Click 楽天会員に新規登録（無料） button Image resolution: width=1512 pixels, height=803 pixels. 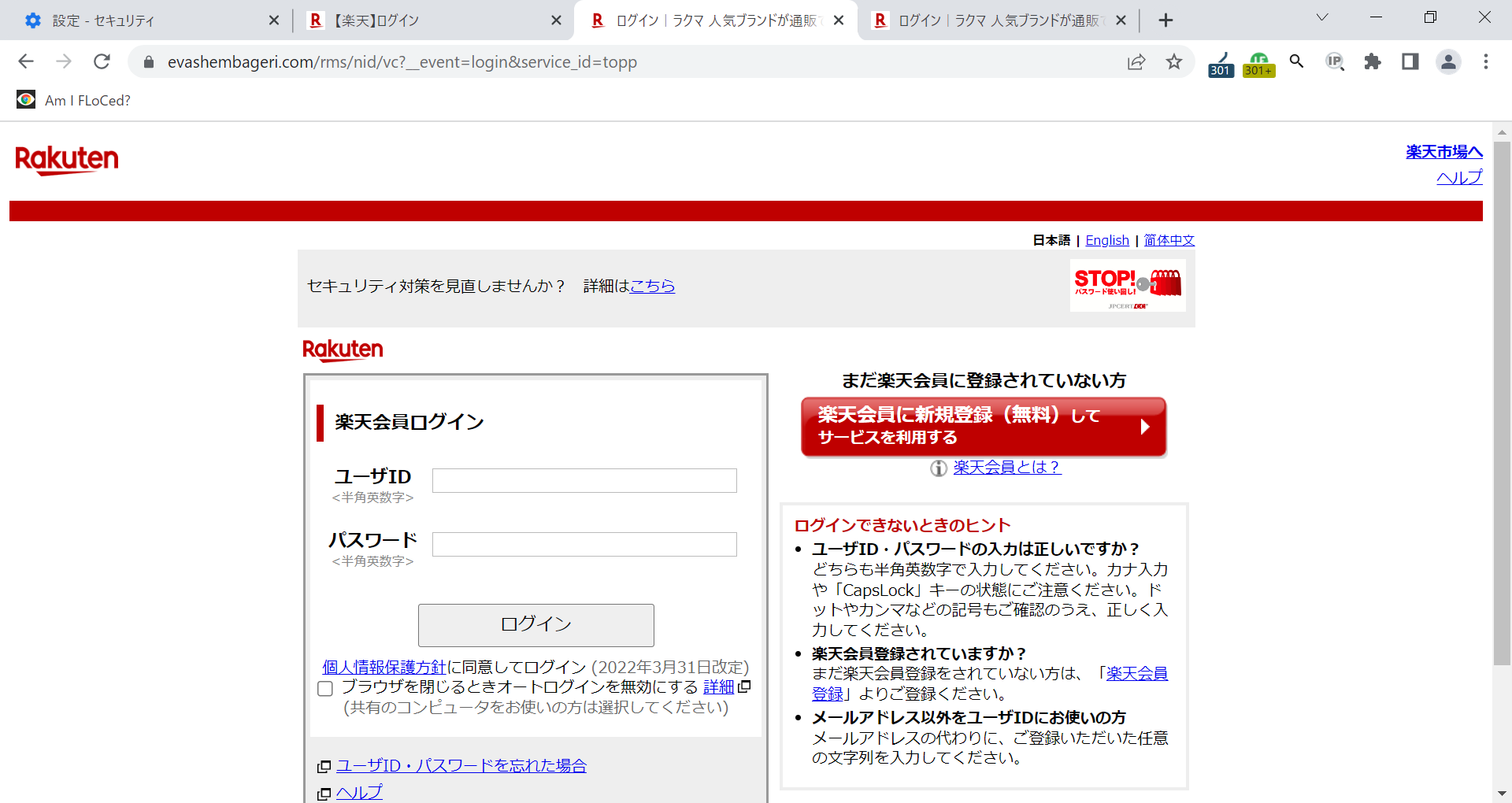(x=984, y=426)
